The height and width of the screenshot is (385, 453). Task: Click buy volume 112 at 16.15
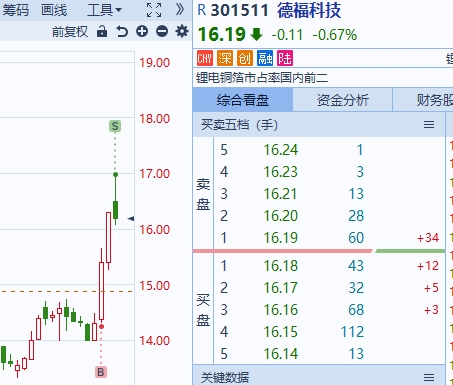pos(352,332)
